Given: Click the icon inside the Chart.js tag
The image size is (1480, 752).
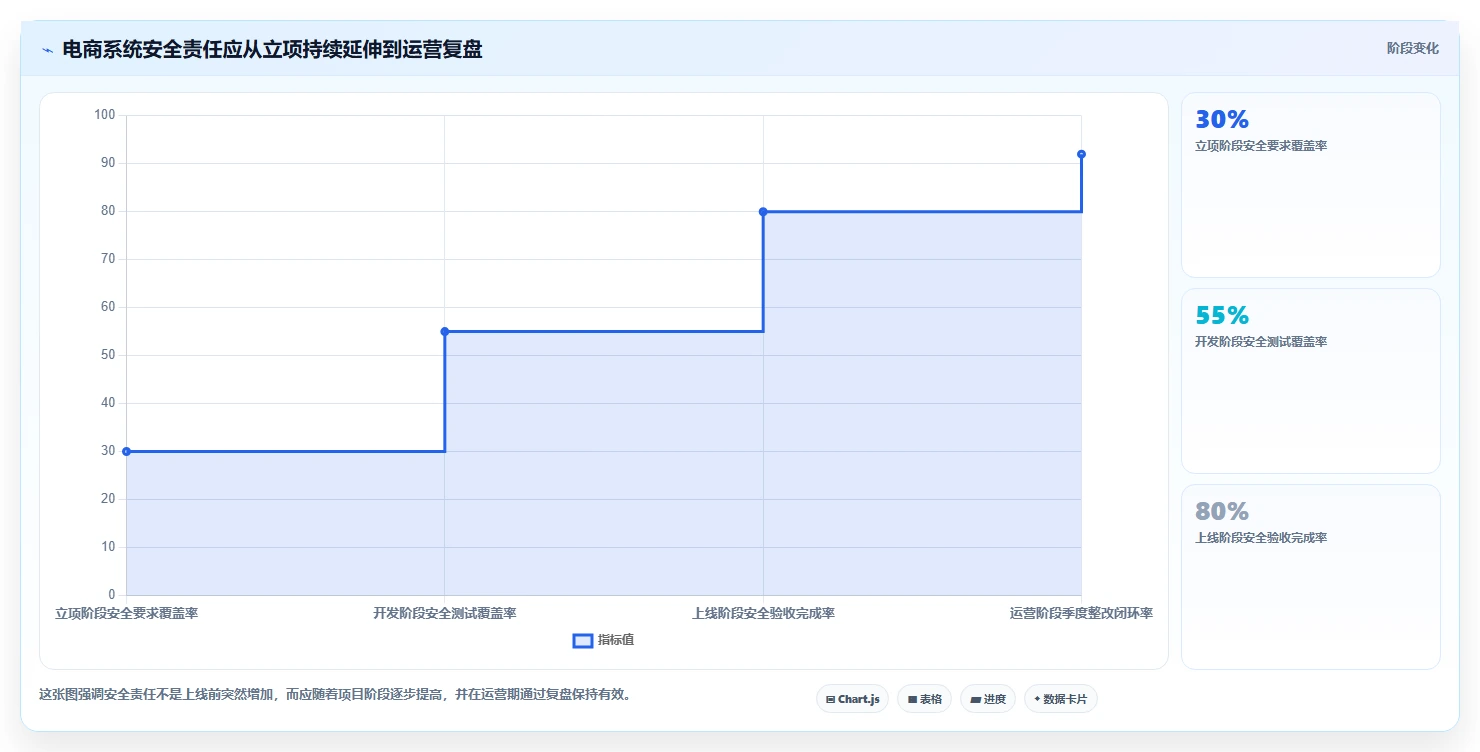Looking at the screenshot, I should click(x=830, y=700).
